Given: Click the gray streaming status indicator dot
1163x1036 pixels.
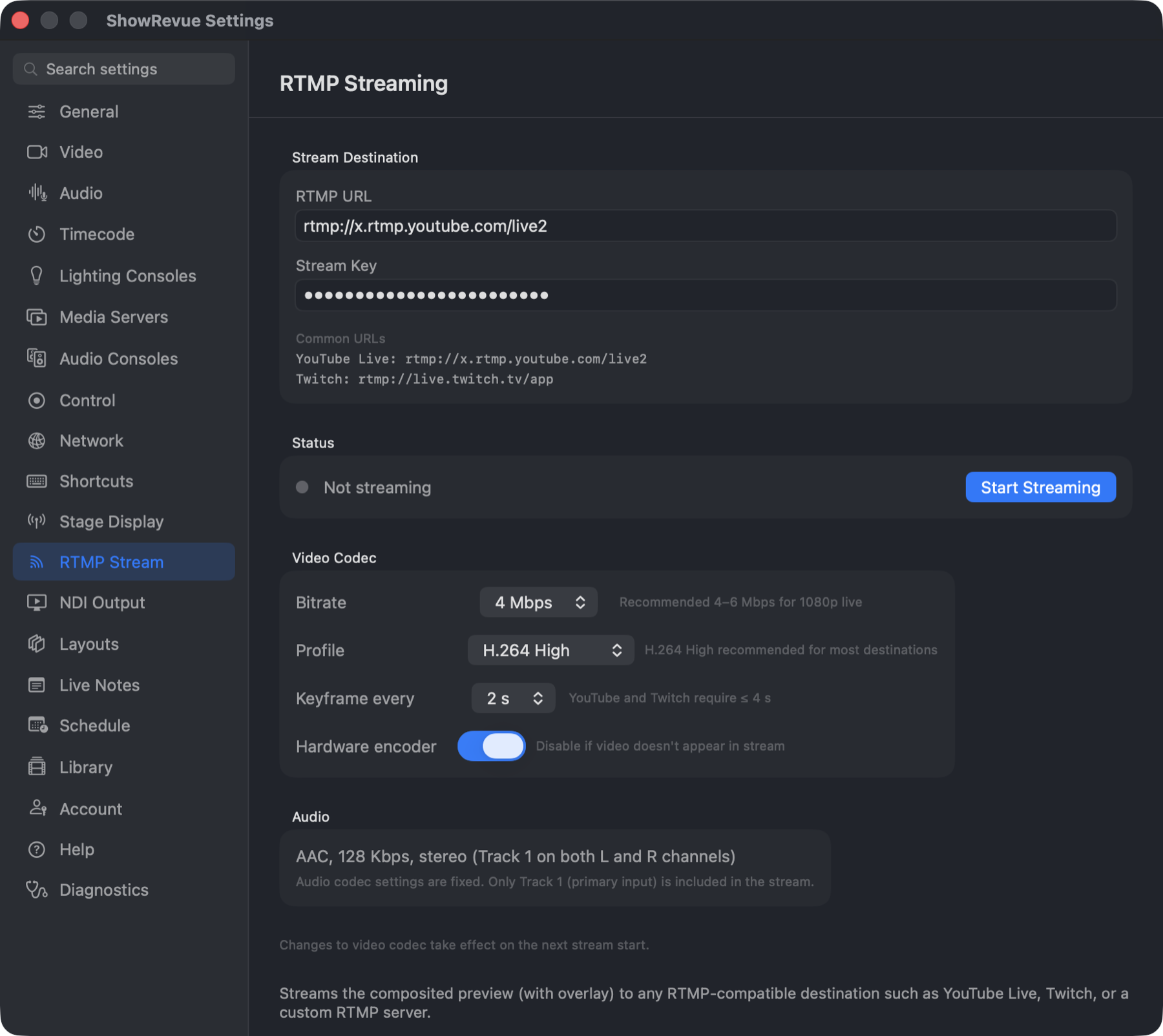Looking at the screenshot, I should (302, 487).
